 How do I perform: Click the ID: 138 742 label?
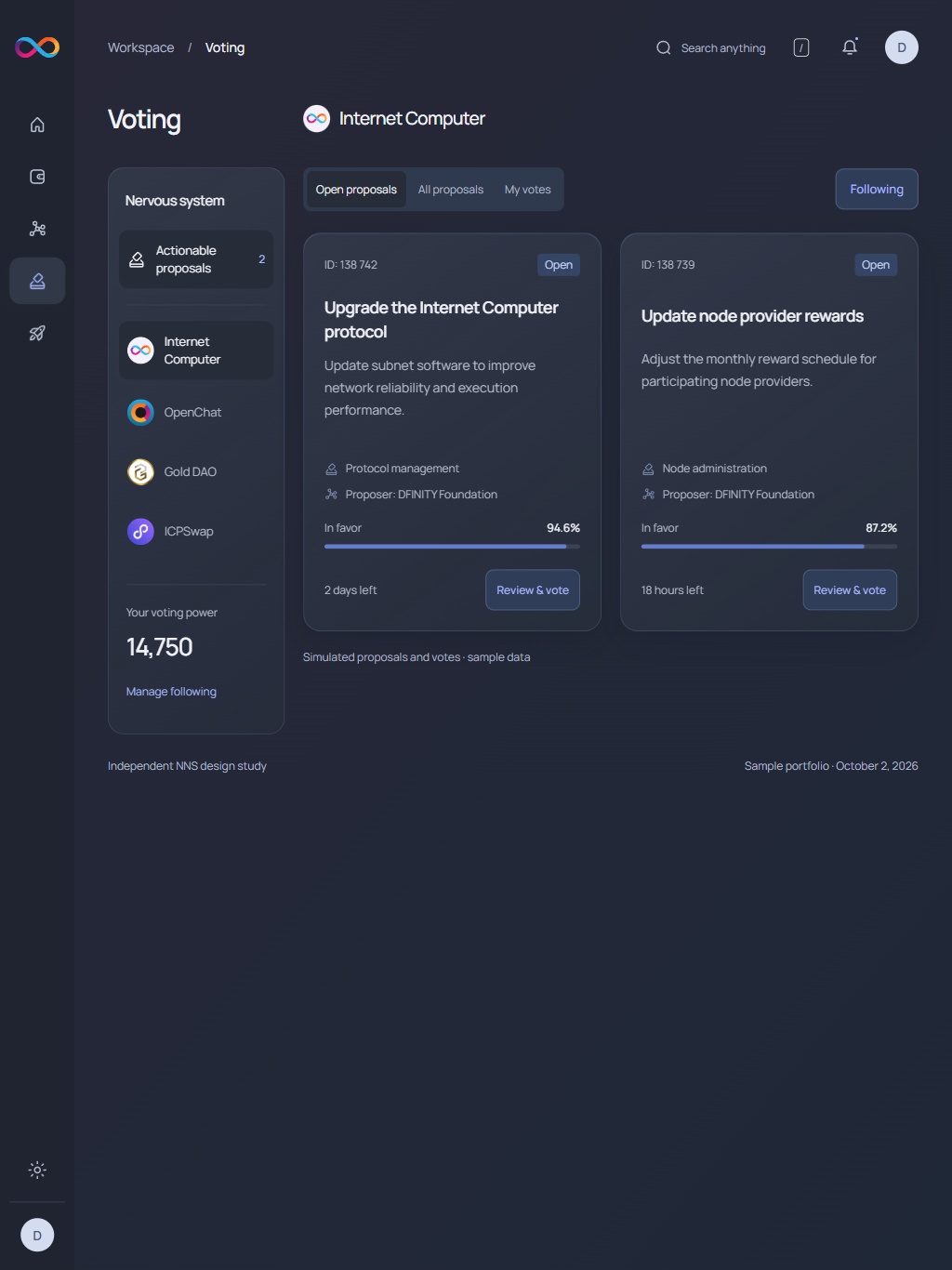point(350,265)
